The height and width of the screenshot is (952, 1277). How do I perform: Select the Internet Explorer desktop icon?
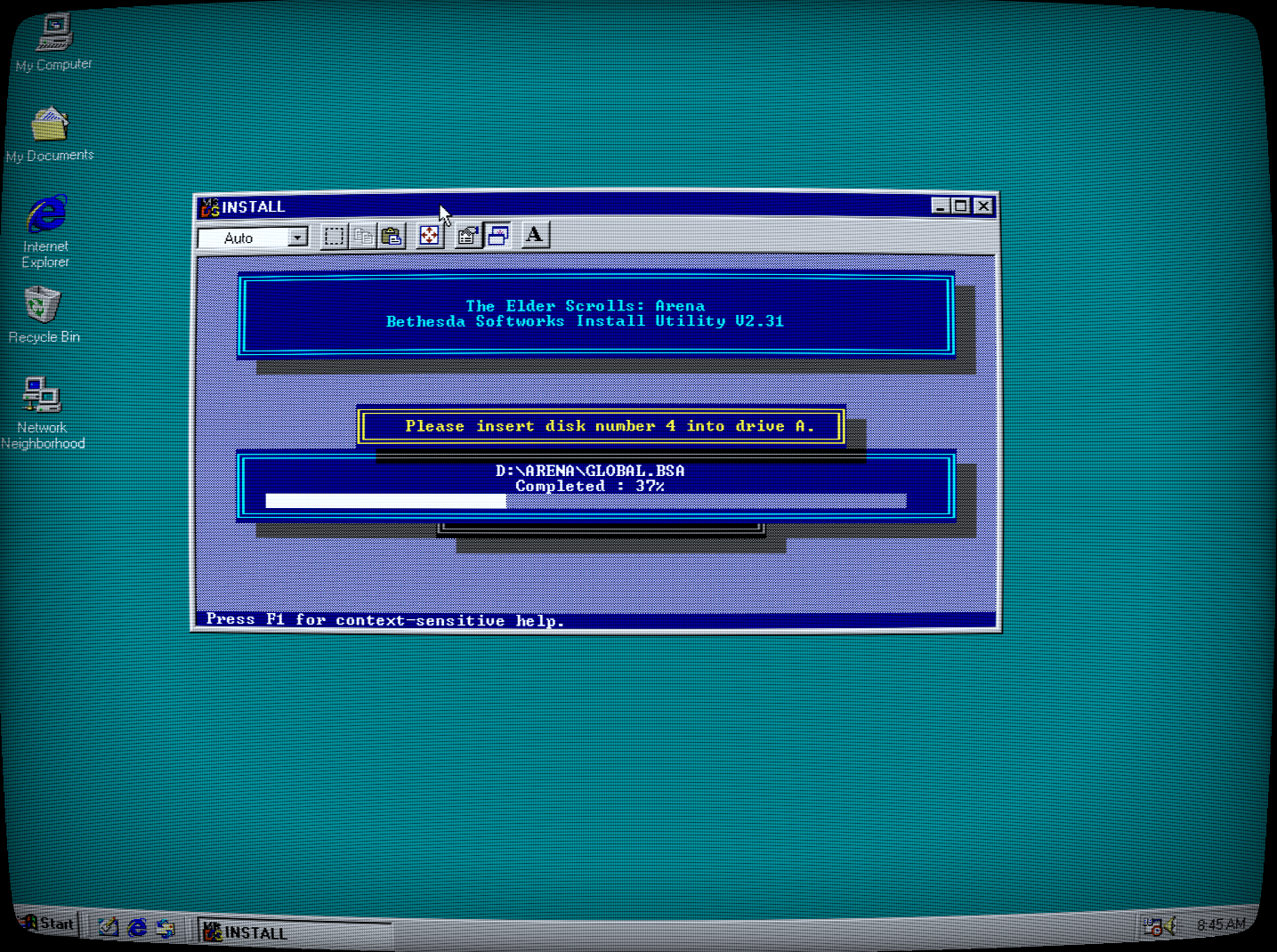[46, 231]
